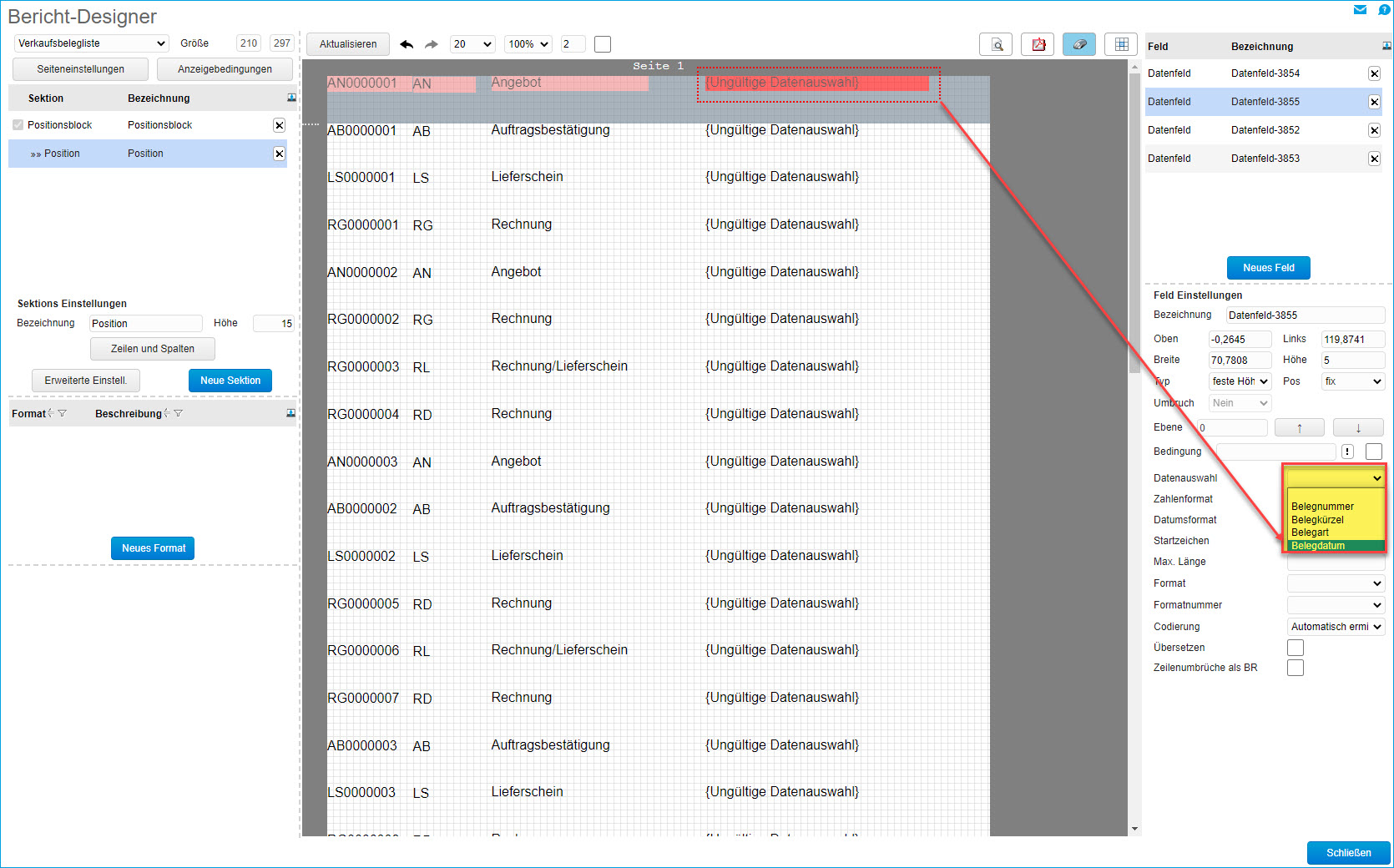Choose Belegdatum from the Datenauswahl list
This screenshot has height=868, width=1394.
(1318, 546)
